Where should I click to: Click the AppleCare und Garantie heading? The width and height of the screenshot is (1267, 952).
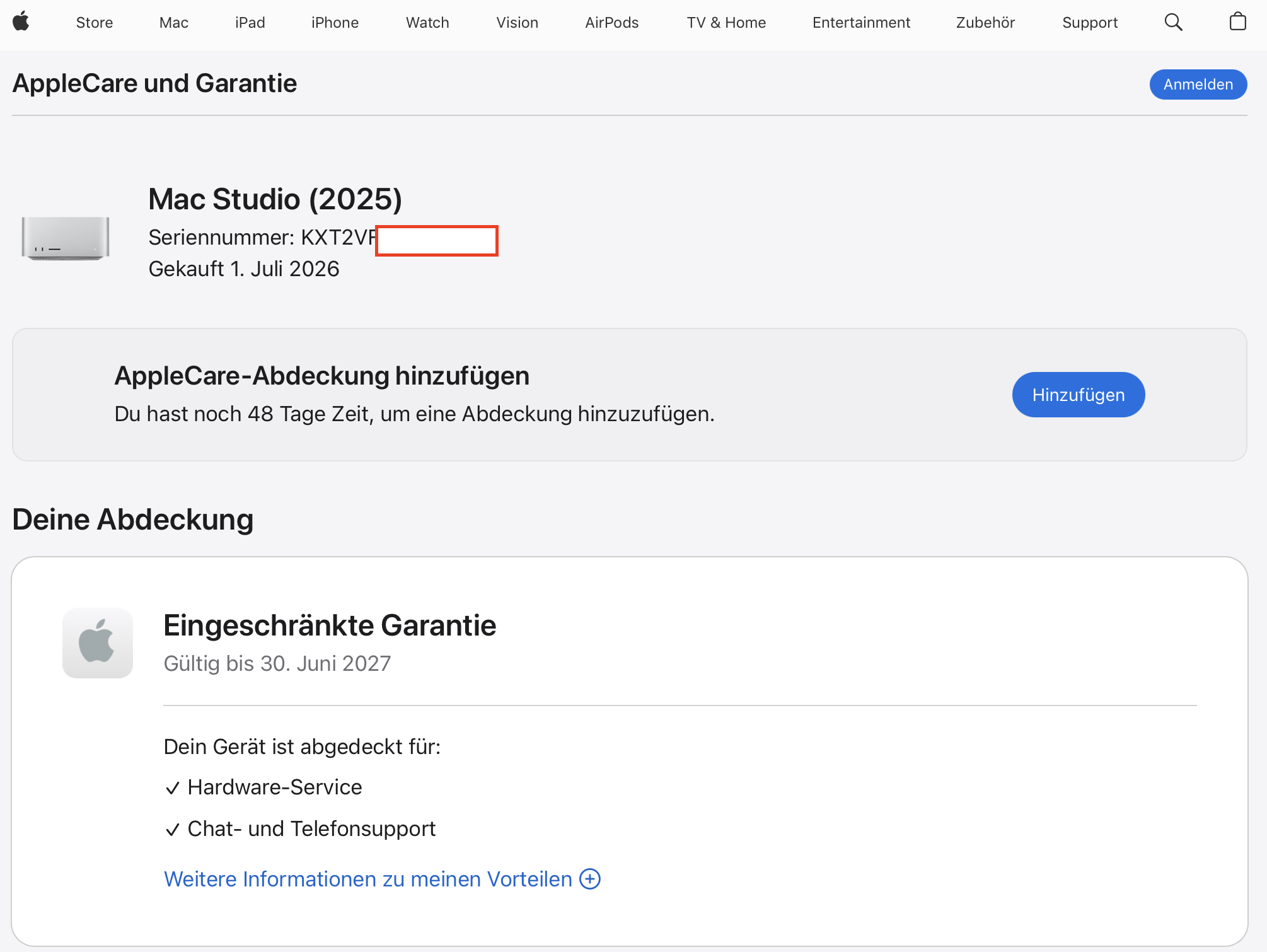point(154,83)
